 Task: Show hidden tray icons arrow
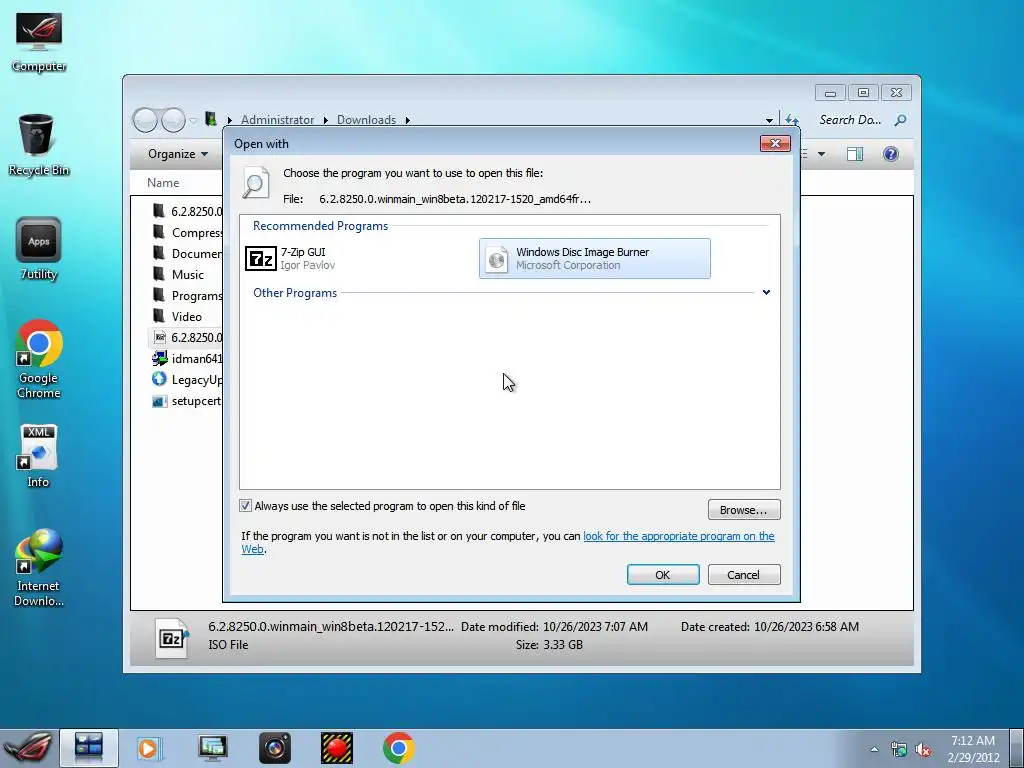point(874,749)
